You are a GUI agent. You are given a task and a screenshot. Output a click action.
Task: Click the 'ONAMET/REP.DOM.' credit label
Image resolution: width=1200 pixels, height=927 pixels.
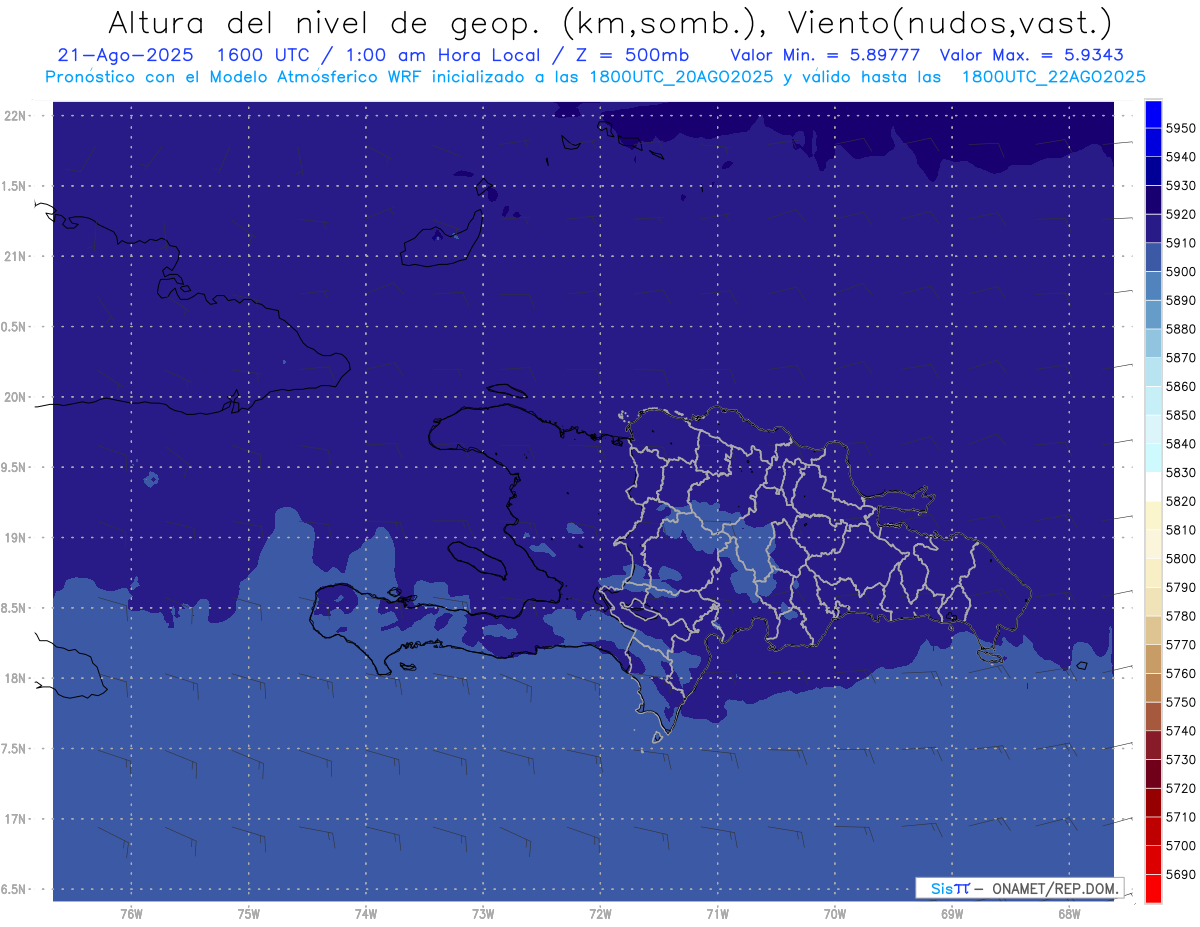click(x=1055, y=888)
